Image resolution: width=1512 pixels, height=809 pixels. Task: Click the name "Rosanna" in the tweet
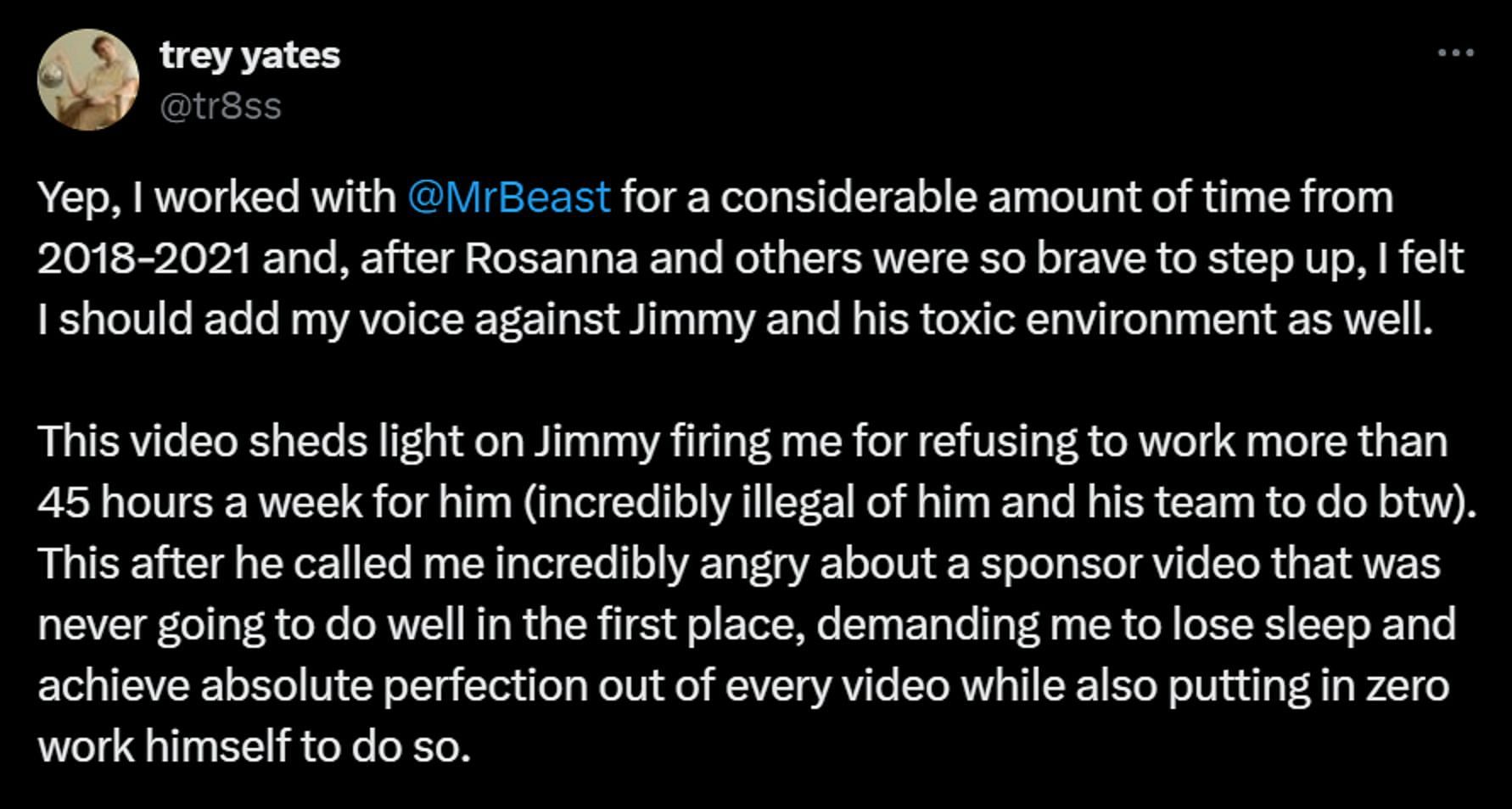coord(551,259)
